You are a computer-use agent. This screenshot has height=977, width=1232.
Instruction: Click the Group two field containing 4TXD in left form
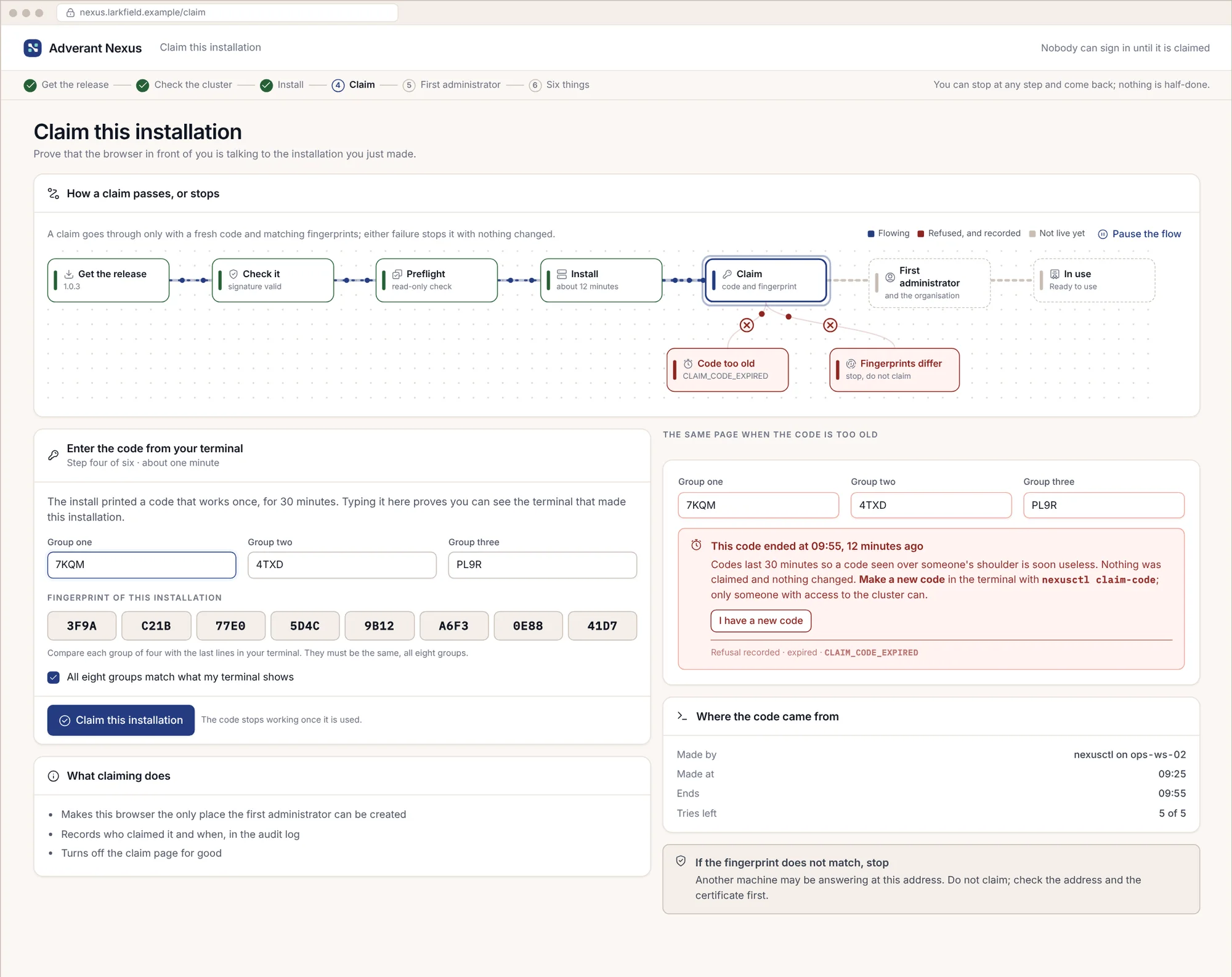342,565
